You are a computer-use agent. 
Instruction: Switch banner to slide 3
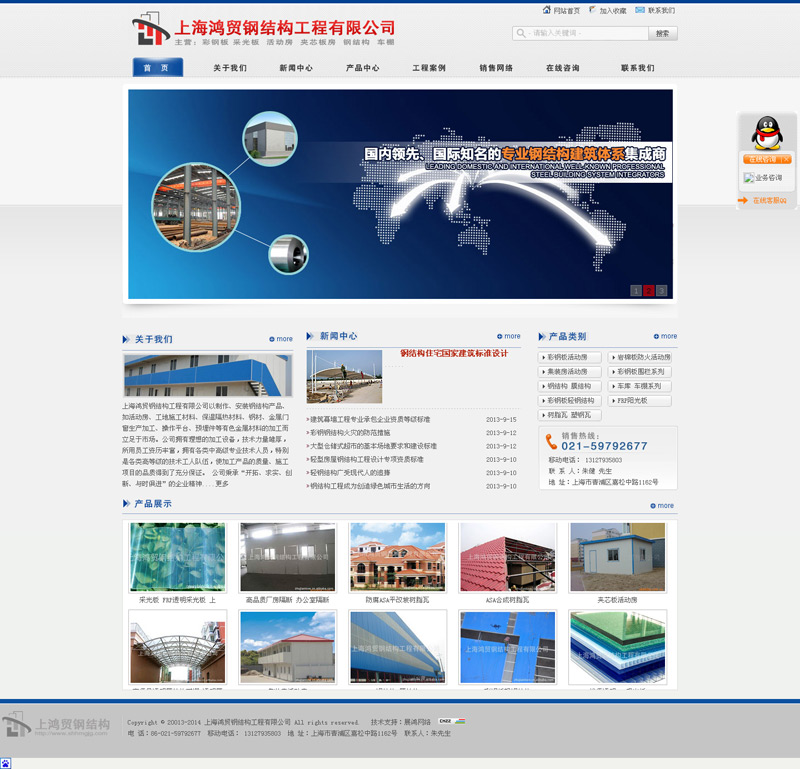661,290
